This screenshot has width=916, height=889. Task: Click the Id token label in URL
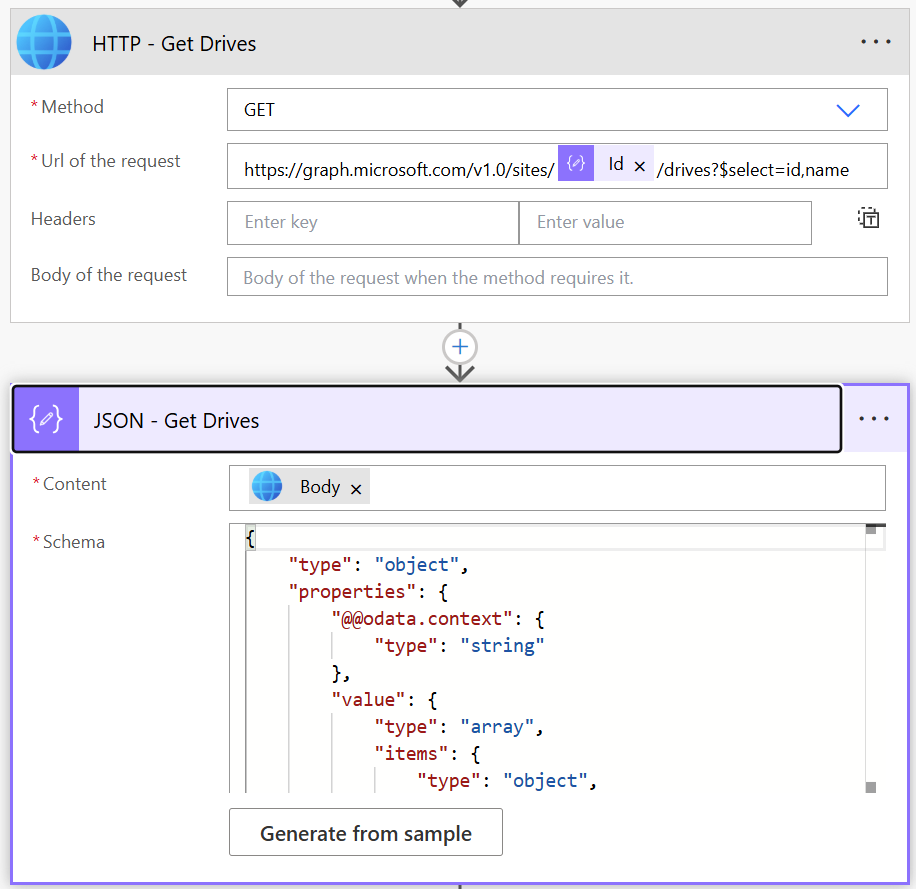pyautogui.click(x=616, y=164)
